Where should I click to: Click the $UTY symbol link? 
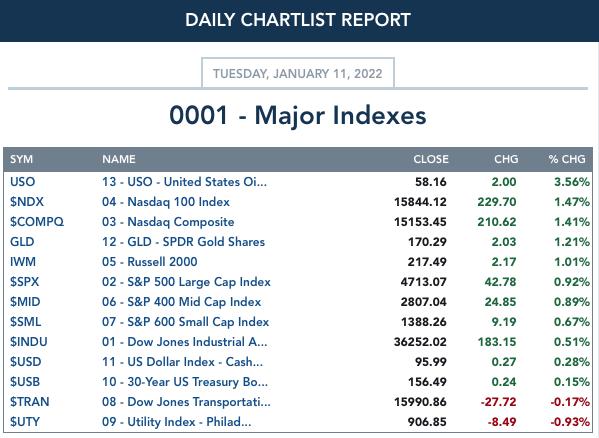pos(25,422)
